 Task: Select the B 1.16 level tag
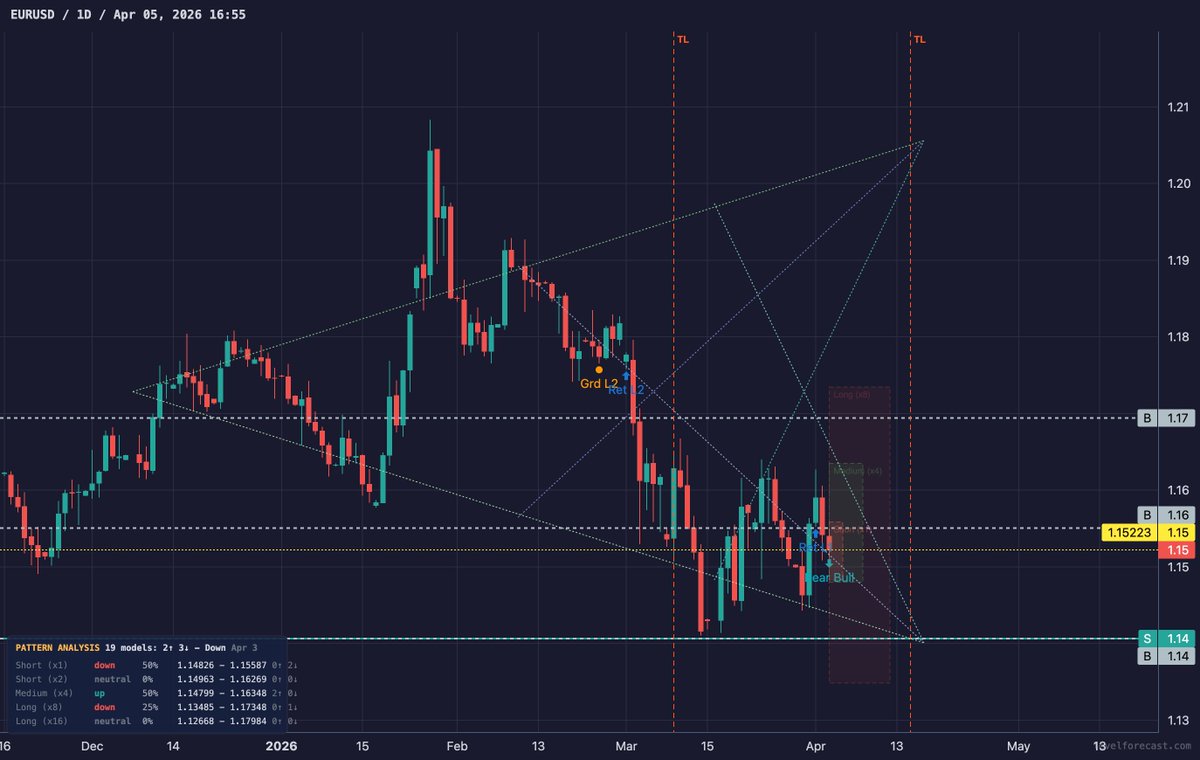tap(1167, 514)
